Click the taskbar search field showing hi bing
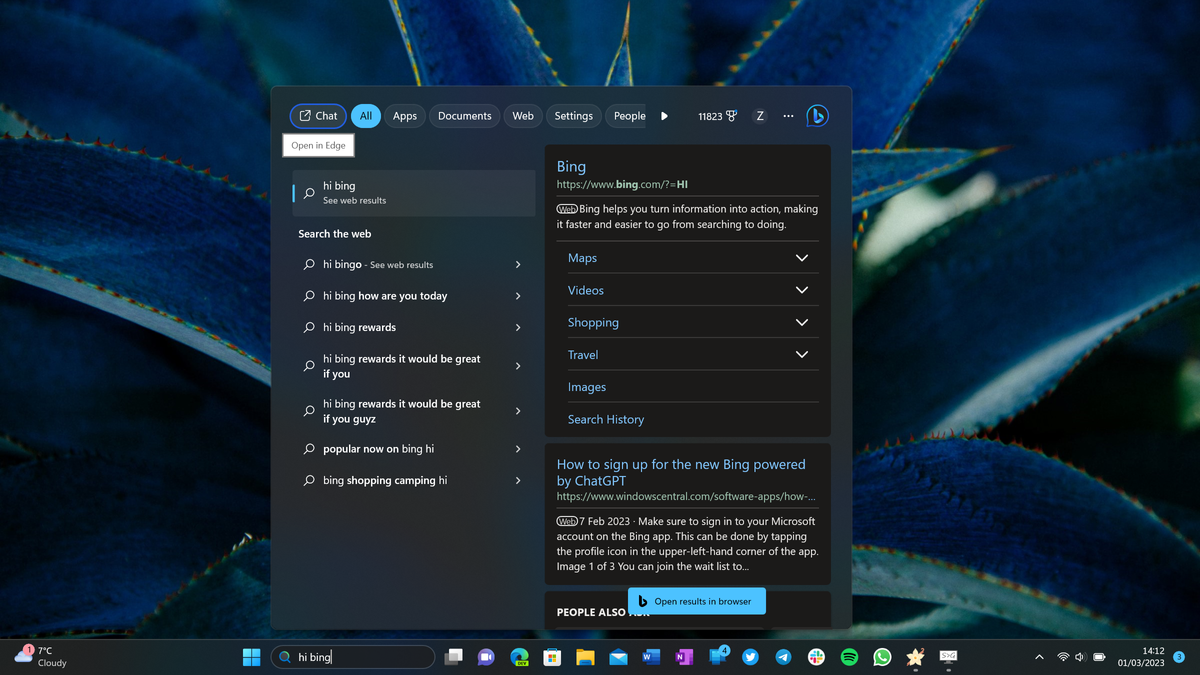 353,657
